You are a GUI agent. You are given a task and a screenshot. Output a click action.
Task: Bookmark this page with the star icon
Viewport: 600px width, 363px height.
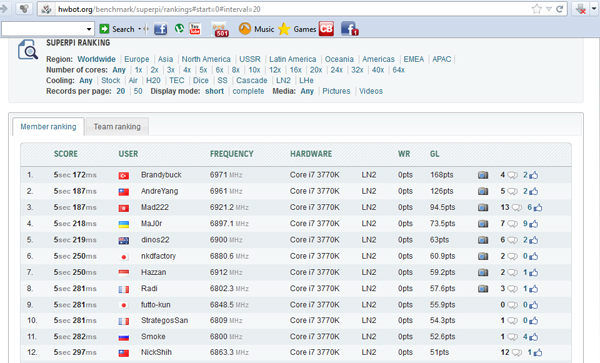[536, 9]
